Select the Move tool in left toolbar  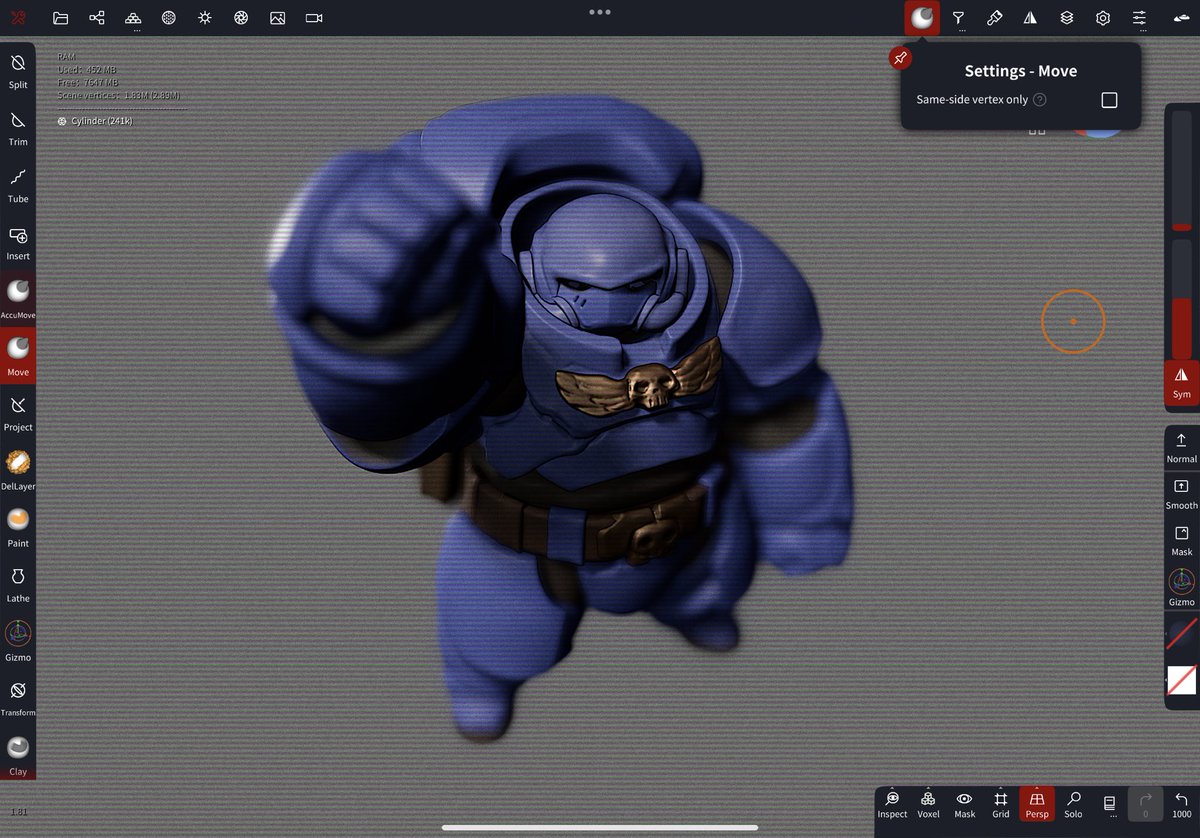(18, 355)
